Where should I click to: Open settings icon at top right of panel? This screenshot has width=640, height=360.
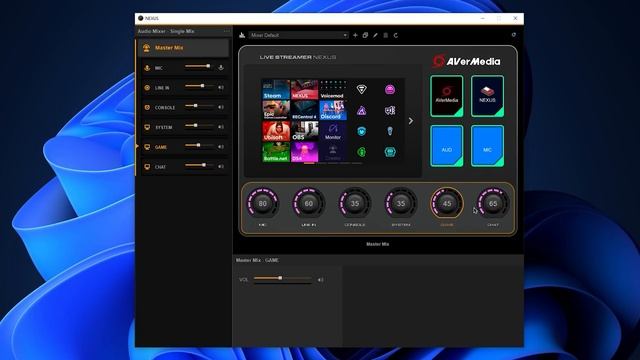click(513, 35)
